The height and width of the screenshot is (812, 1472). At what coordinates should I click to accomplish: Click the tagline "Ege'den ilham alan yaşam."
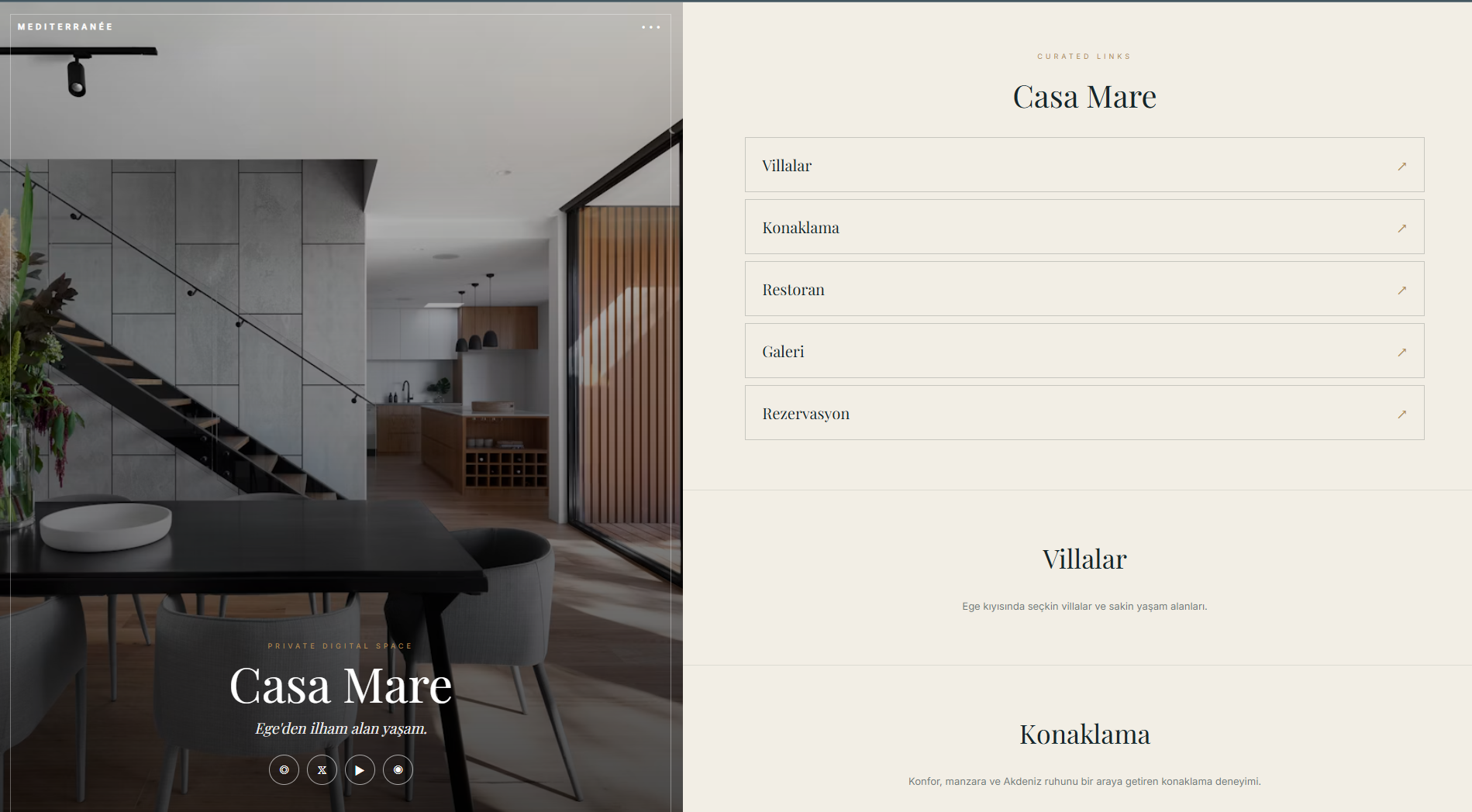tap(341, 728)
